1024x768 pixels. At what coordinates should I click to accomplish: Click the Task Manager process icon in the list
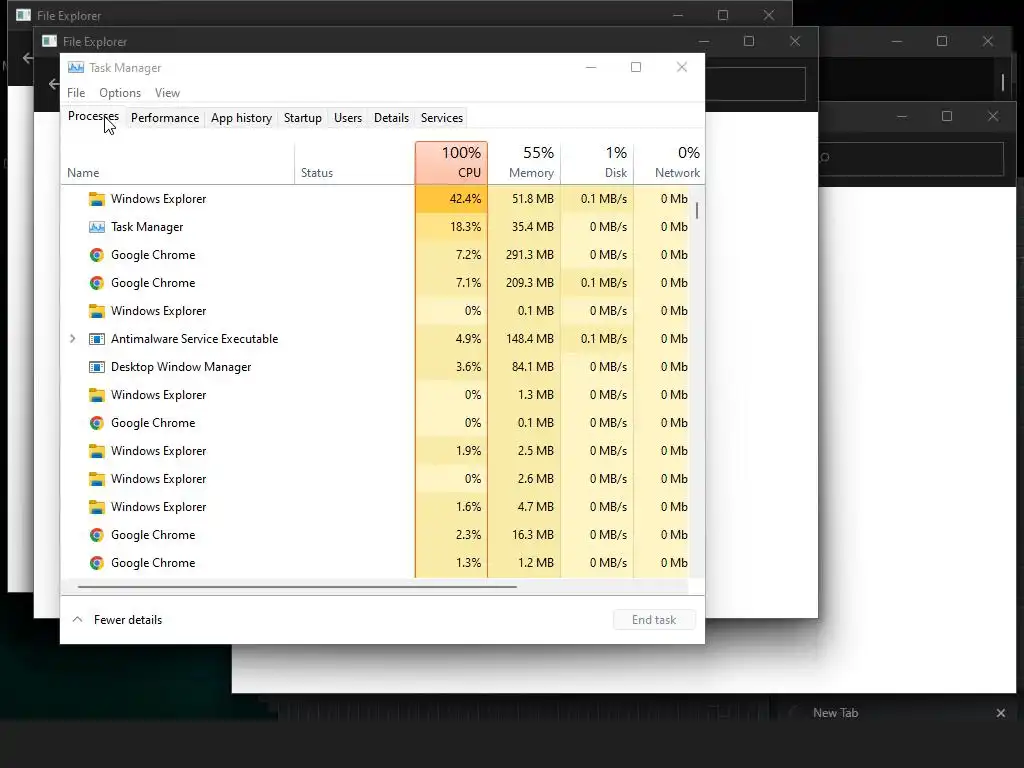tap(97, 227)
